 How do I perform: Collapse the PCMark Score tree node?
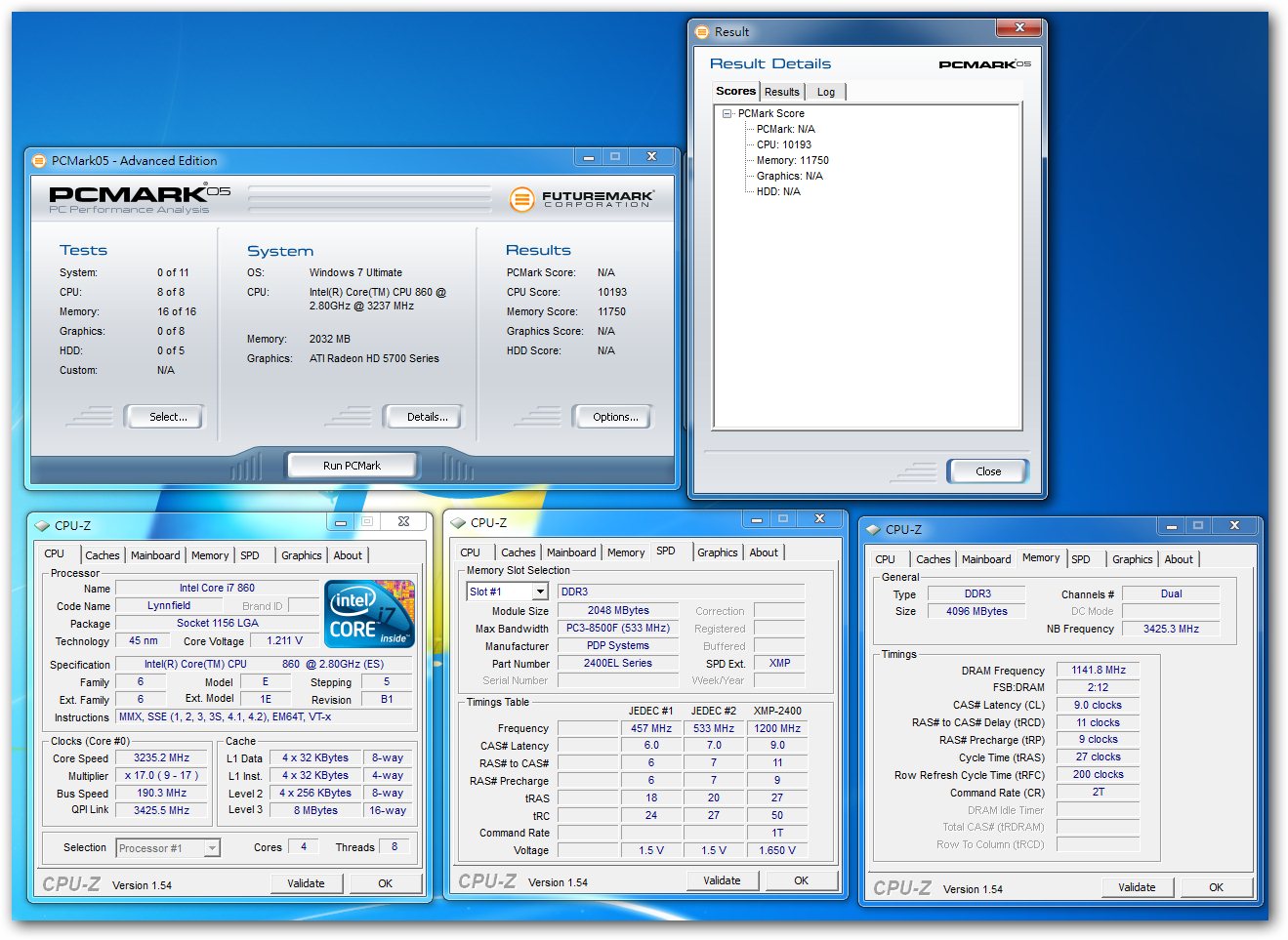coord(727,114)
